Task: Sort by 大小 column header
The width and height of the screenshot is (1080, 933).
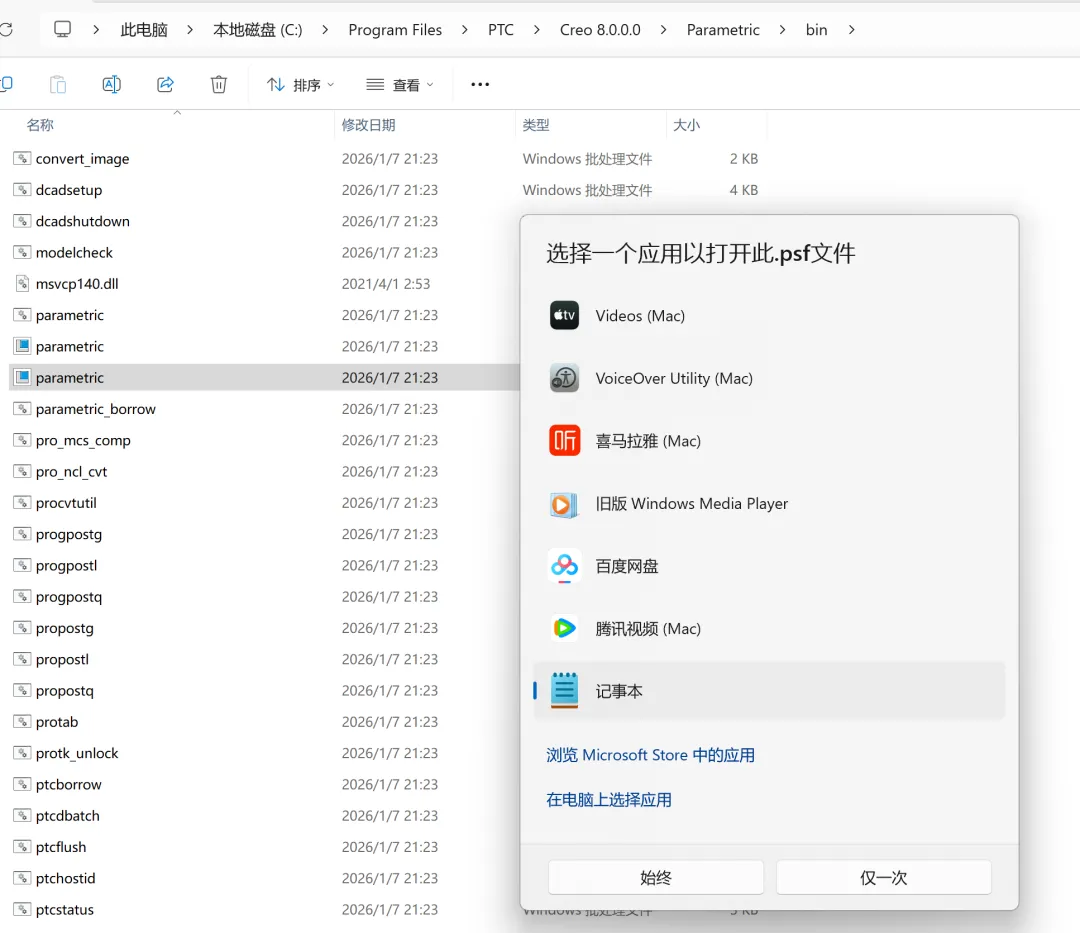Action: (x=687, y=125)
